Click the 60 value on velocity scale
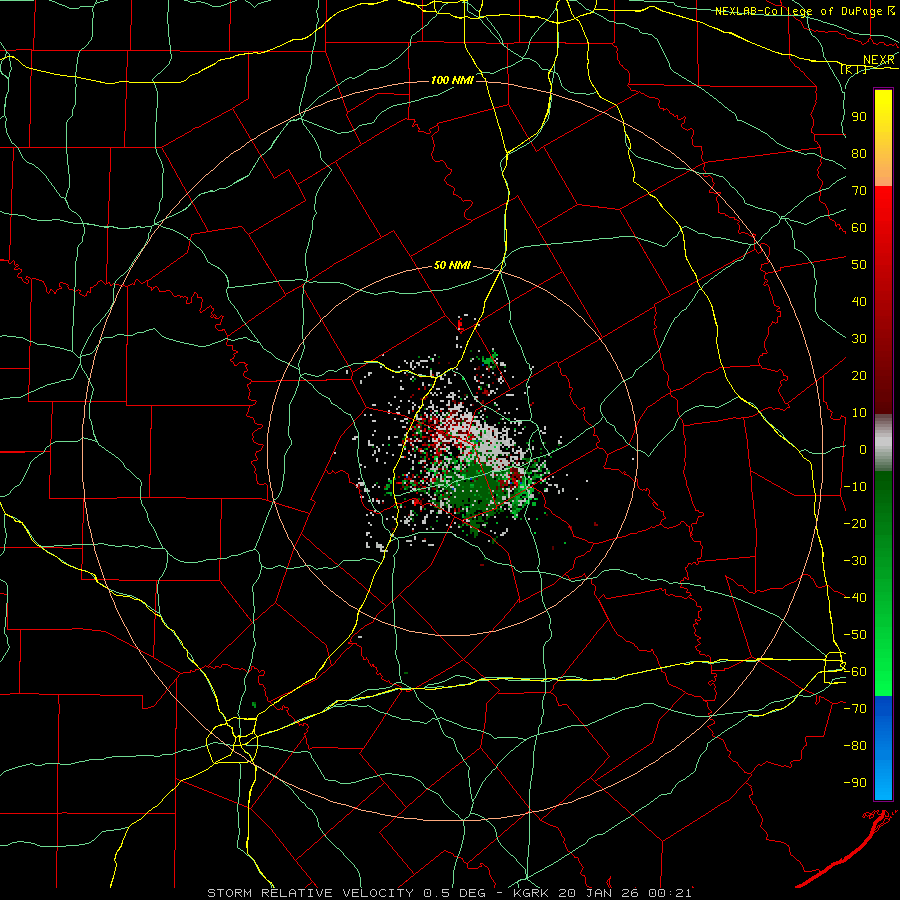This screenshot has width=900, height=900. click(x=859, y=227)
